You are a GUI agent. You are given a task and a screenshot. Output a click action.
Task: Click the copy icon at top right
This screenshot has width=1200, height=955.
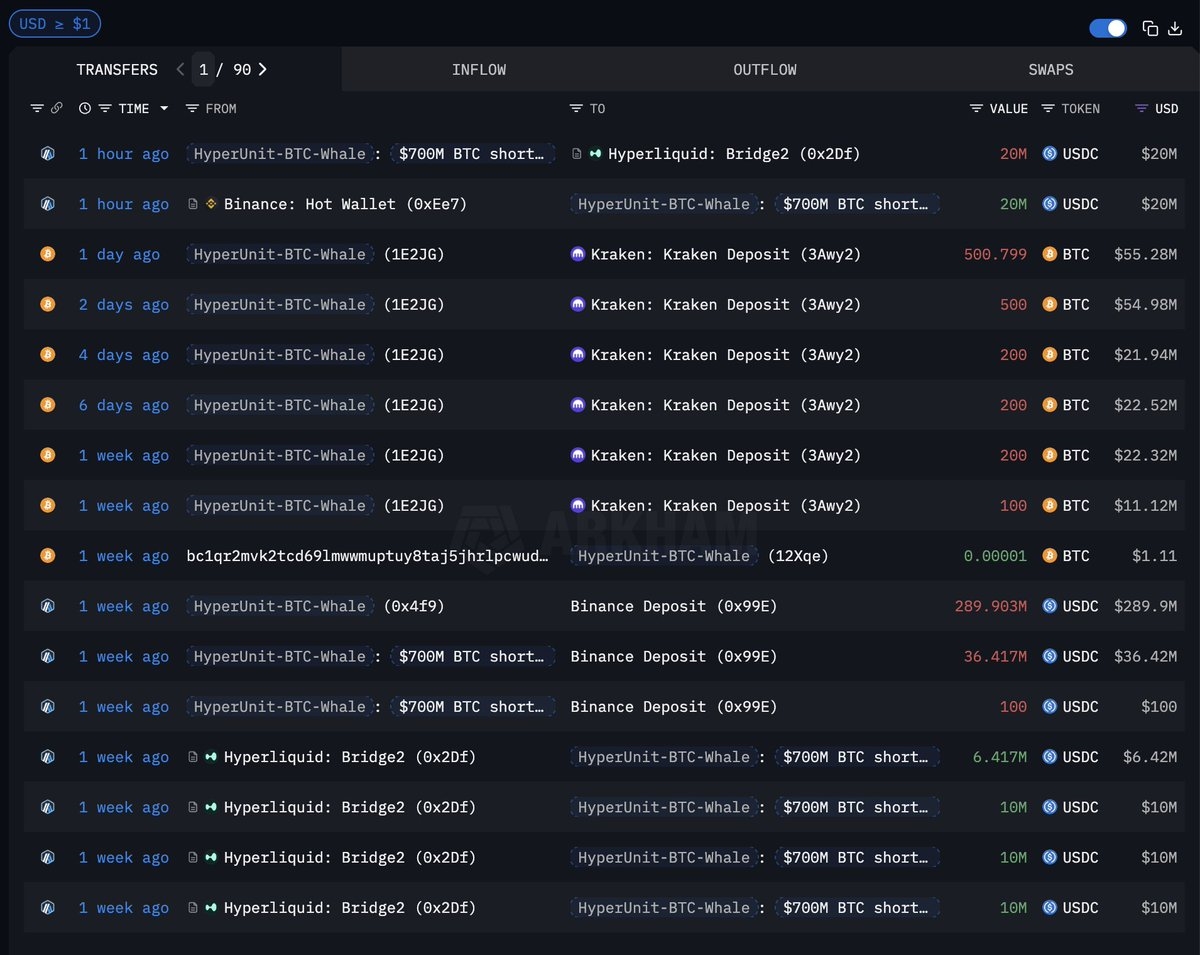(1150, 28)
